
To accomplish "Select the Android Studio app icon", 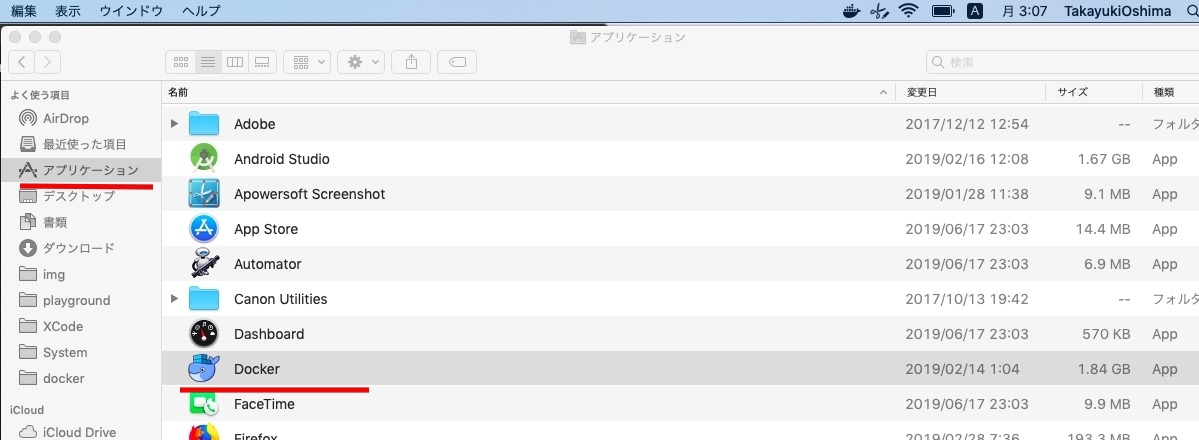I will click(x=204, y=158).
